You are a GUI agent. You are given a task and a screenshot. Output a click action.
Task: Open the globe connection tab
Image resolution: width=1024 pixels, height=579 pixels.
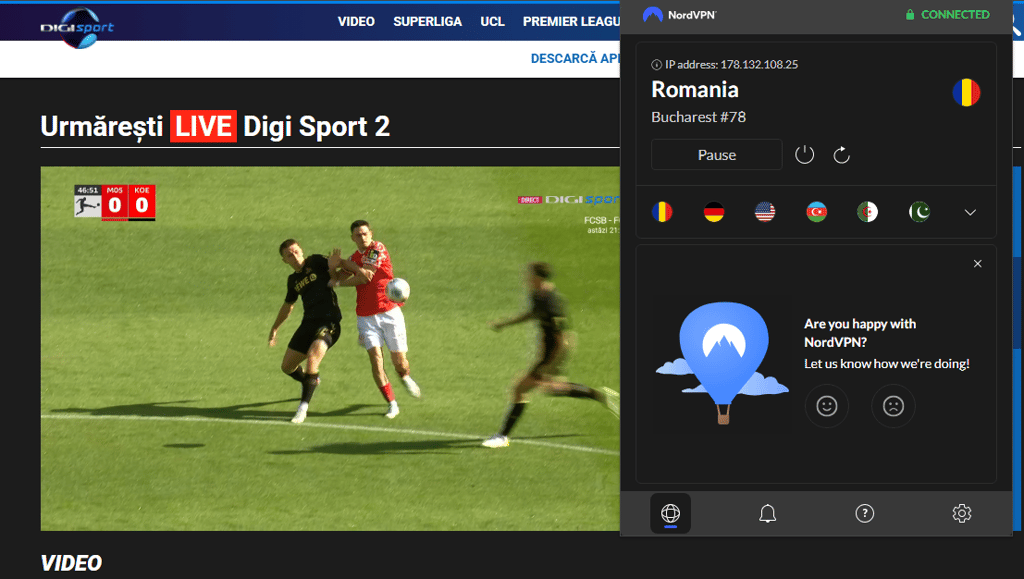click(x=670, y=514)
